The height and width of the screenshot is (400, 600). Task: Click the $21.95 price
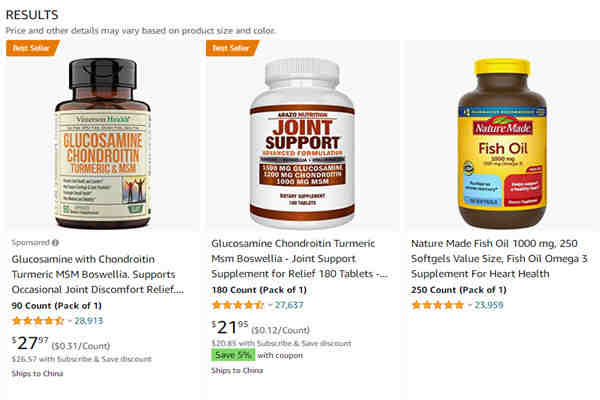(x=230, y=327)
